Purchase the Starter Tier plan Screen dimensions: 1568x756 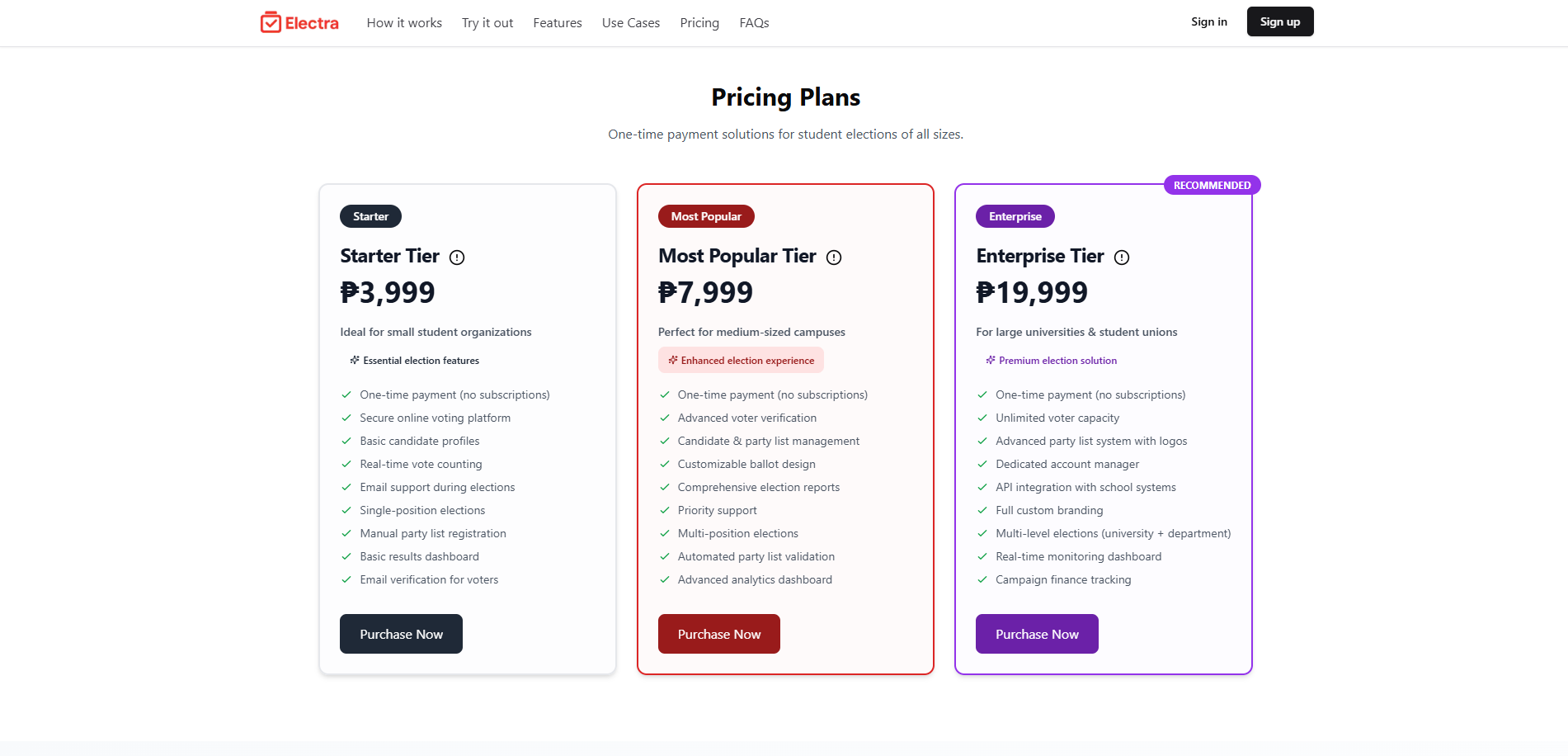[401, 634]
